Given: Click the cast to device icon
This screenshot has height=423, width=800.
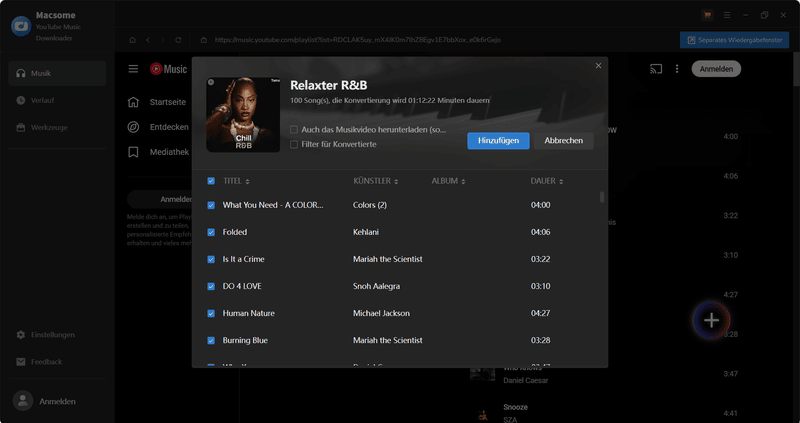Looking at the screenshot, I should click(x=656, y=69).
